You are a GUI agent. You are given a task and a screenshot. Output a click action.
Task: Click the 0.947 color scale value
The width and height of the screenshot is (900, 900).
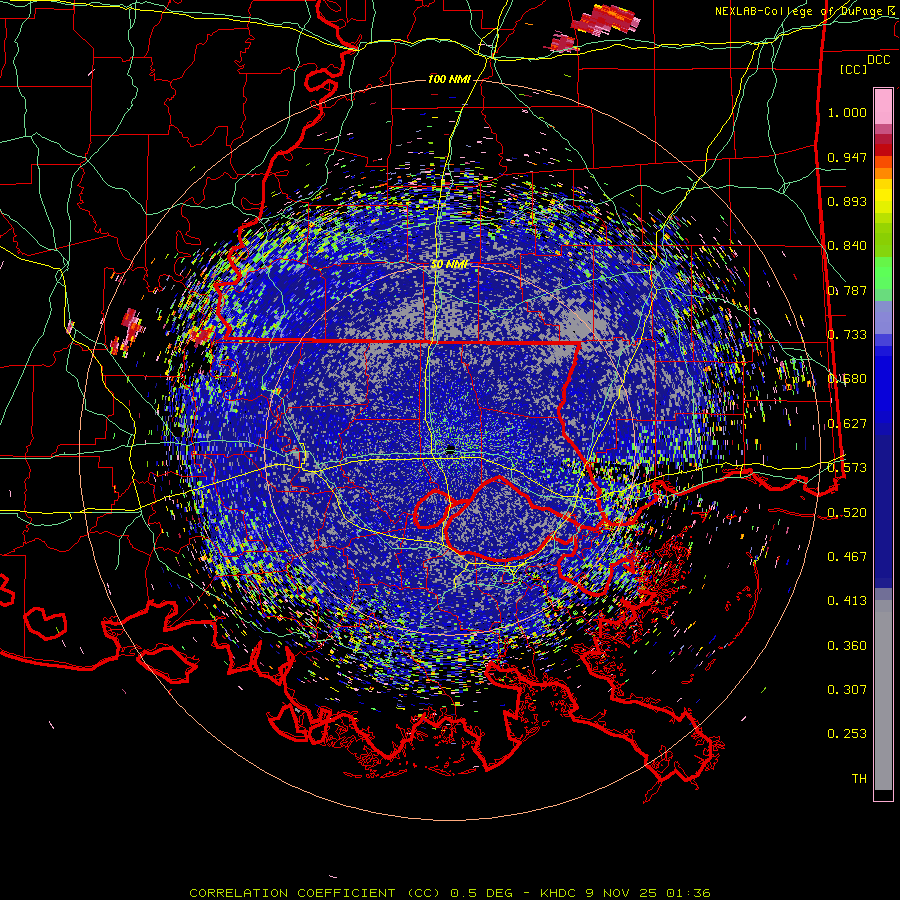pos(847,157)
